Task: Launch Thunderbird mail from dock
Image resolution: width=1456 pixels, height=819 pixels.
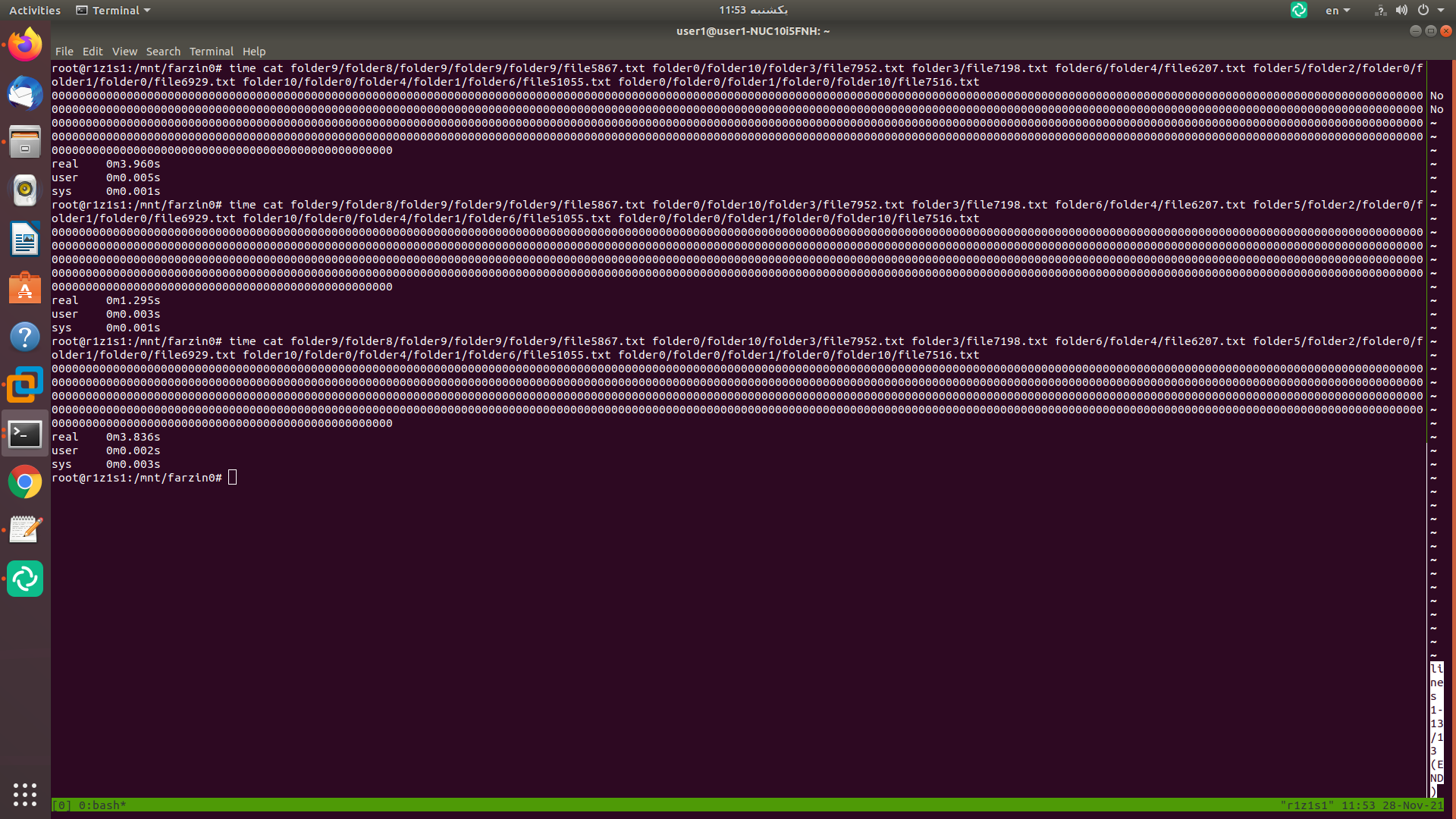Action: click(25, 94)
